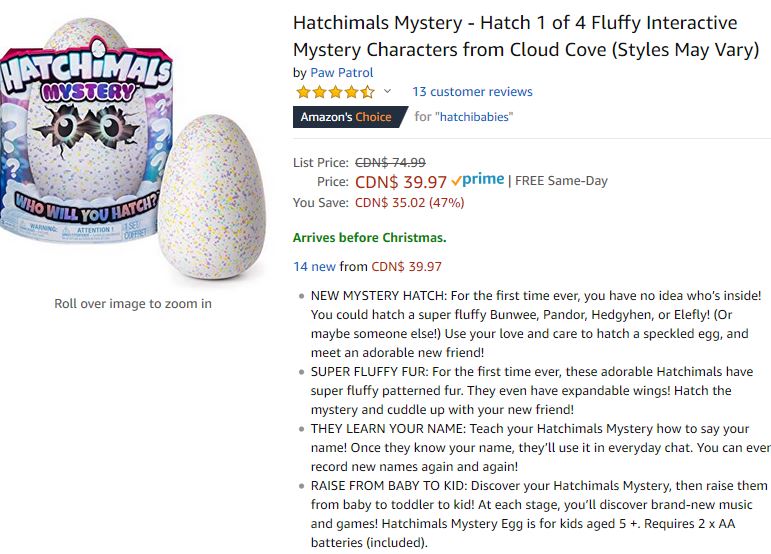Click the Amazon's Choice badge

pyautogui.click(x=350, y=117)
